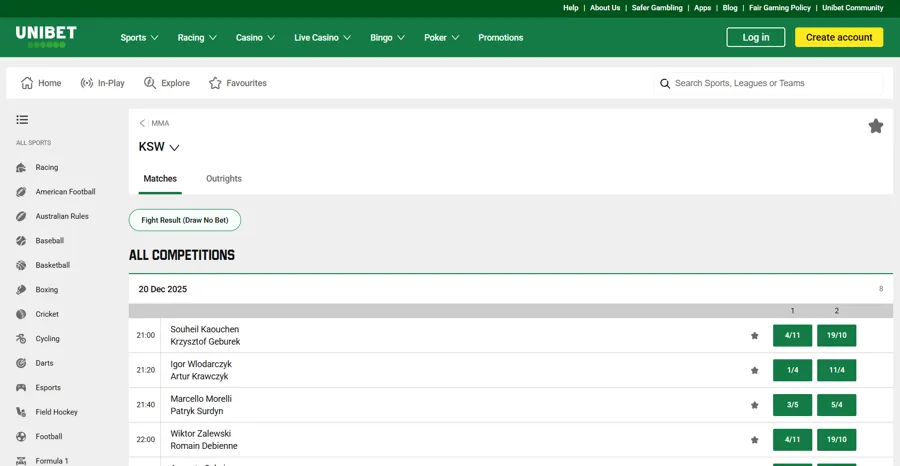900x466 pixels.
Task: Expand the Poker dropdown menu
Action: pos(442,37)
